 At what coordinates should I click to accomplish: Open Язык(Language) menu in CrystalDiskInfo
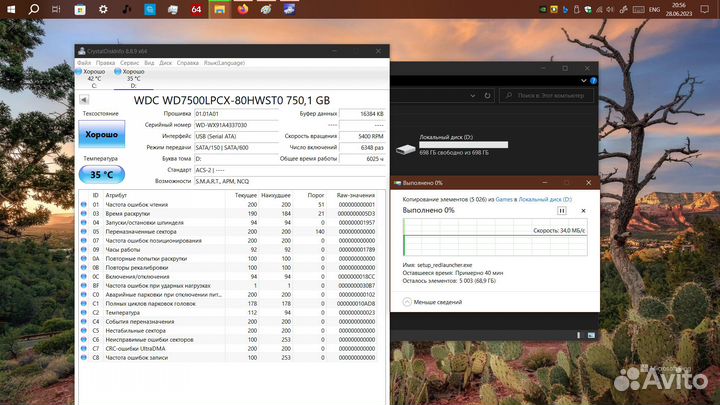(224, 63)
